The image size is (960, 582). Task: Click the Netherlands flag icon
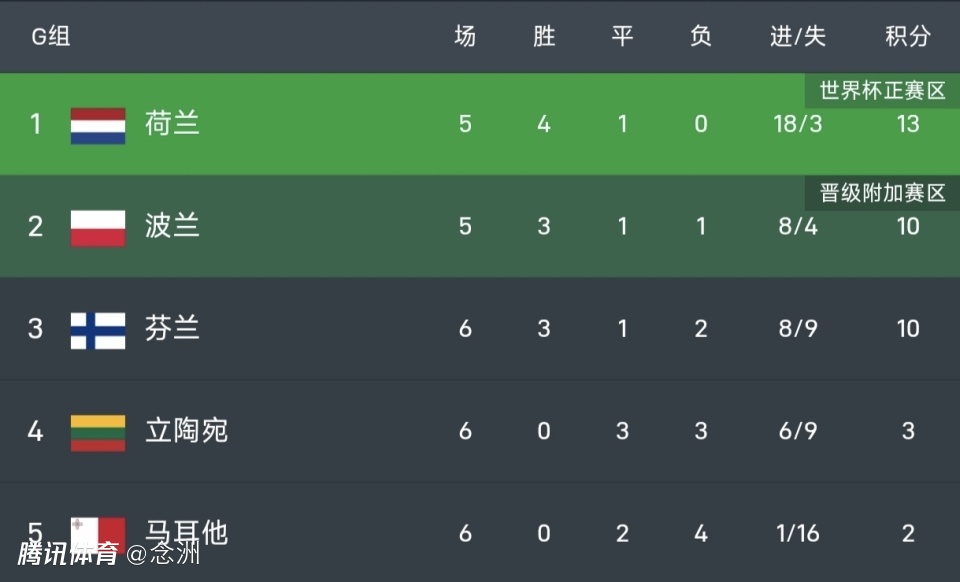98,125
